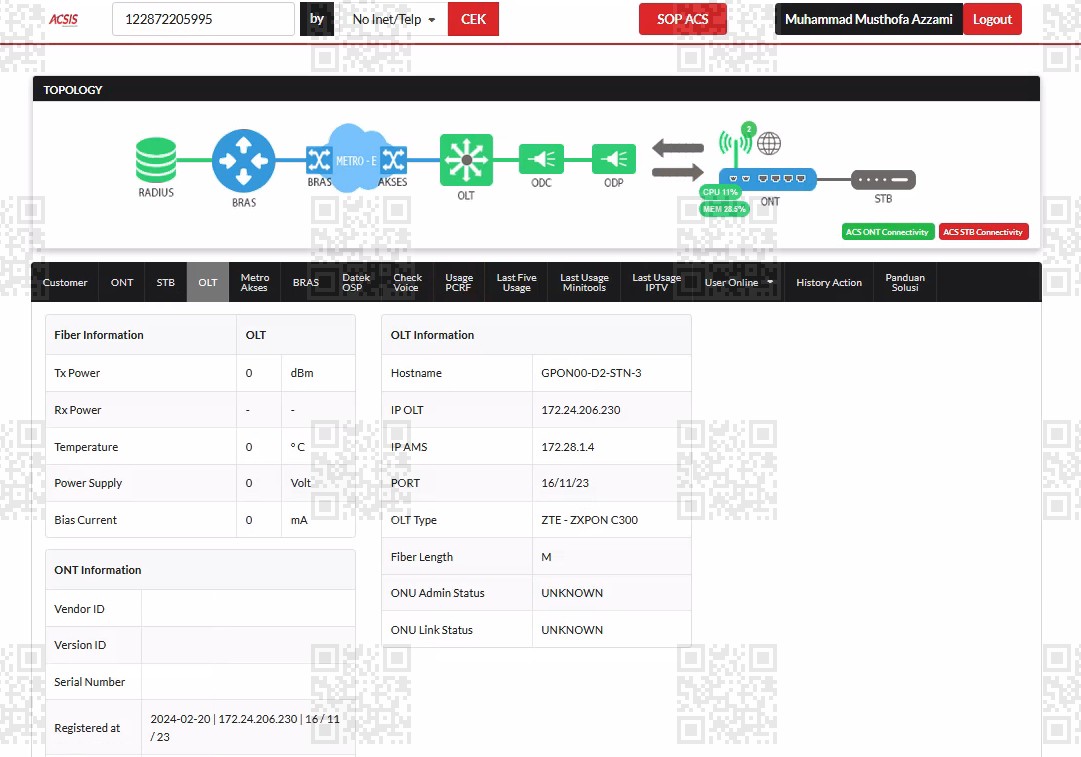Select the OLT tab
The height and width of the screenshot is (757, 1081).
pyautogui.click(x=208, y=283)
